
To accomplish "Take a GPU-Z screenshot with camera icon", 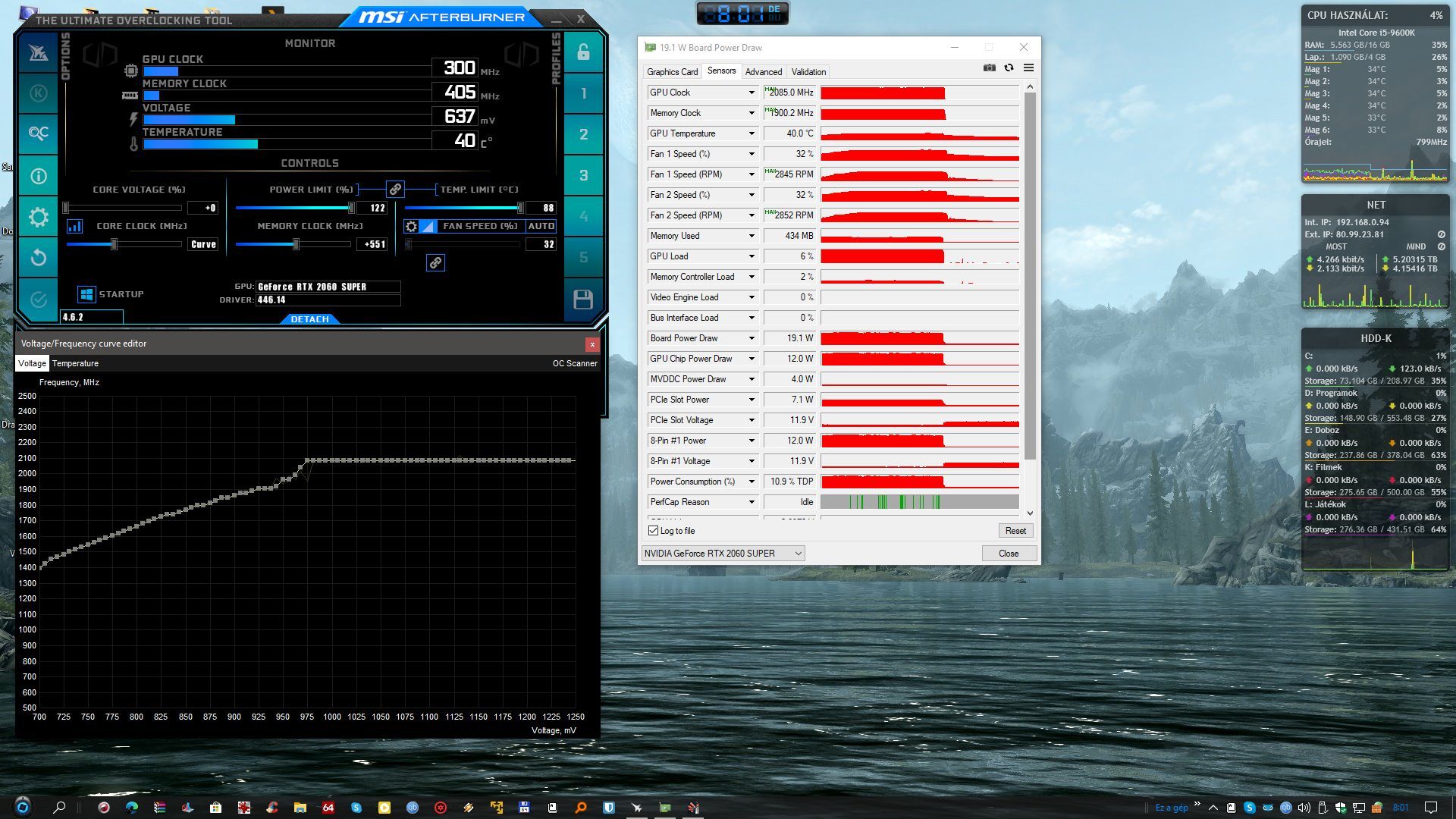I will pyautogui.click(x=989, y=67).
